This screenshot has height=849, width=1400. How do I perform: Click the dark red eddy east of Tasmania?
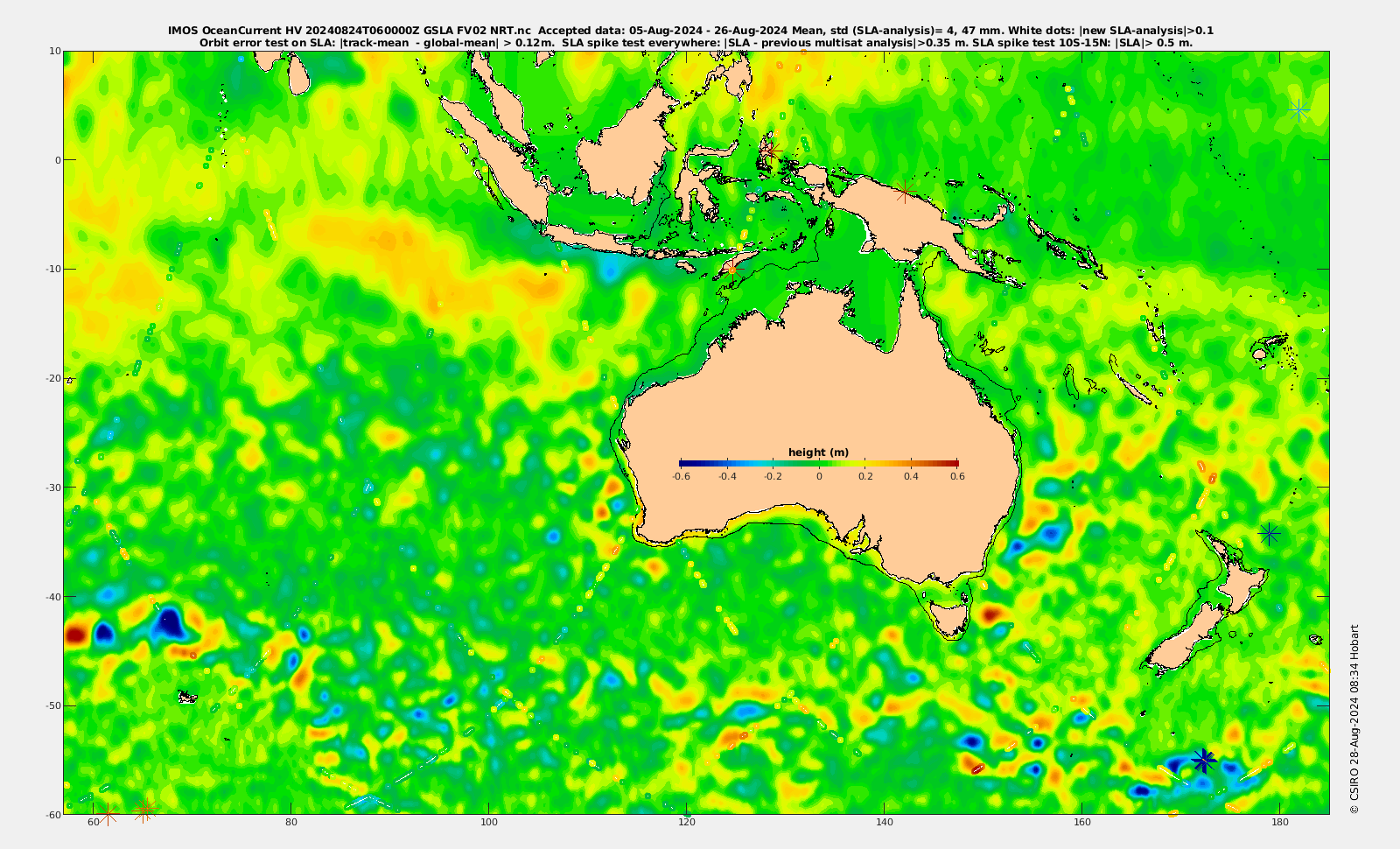pos(992,613)
